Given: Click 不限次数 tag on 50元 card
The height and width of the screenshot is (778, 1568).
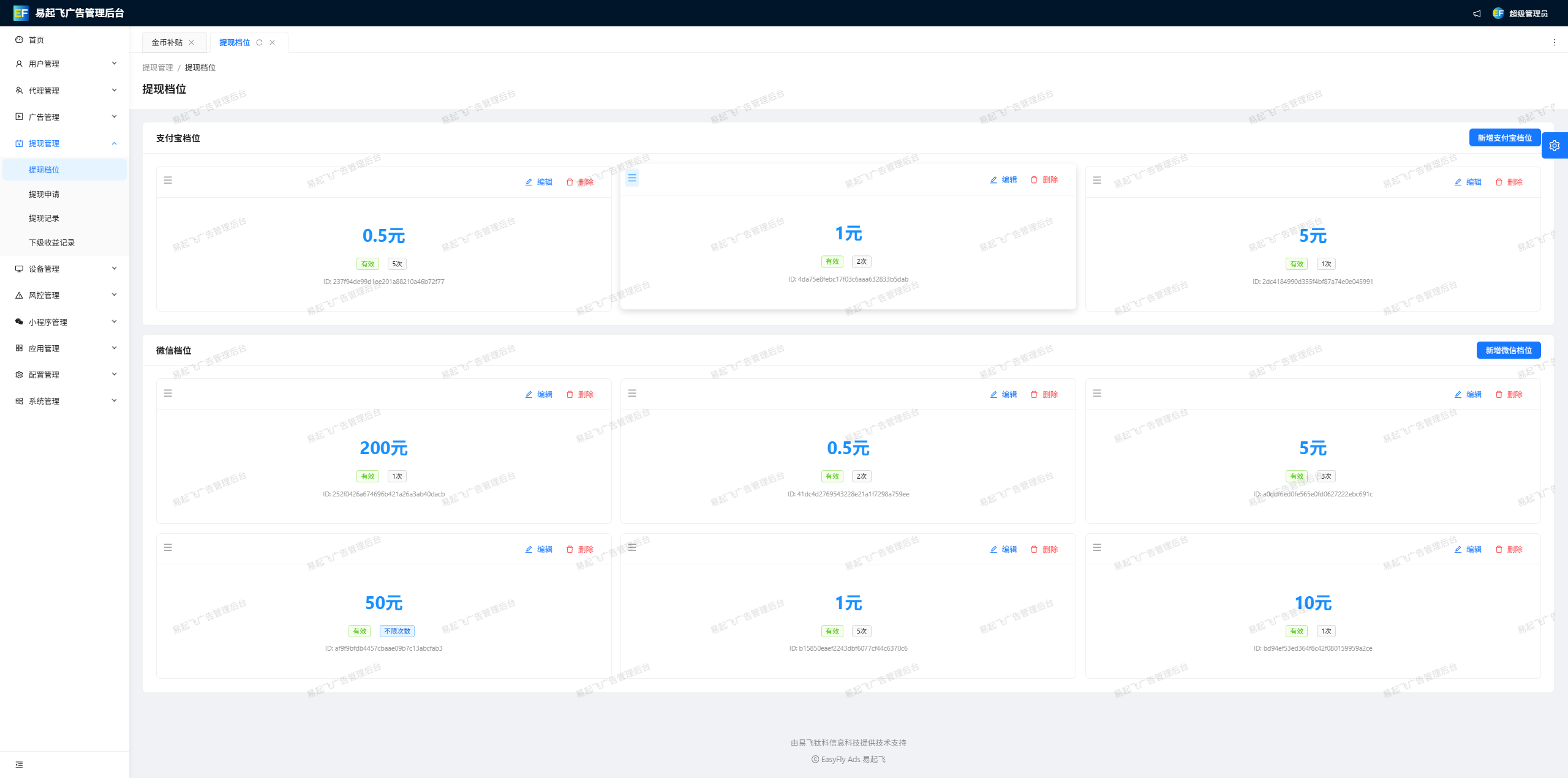Looking at the screenshot, I should tap(398, 631).
